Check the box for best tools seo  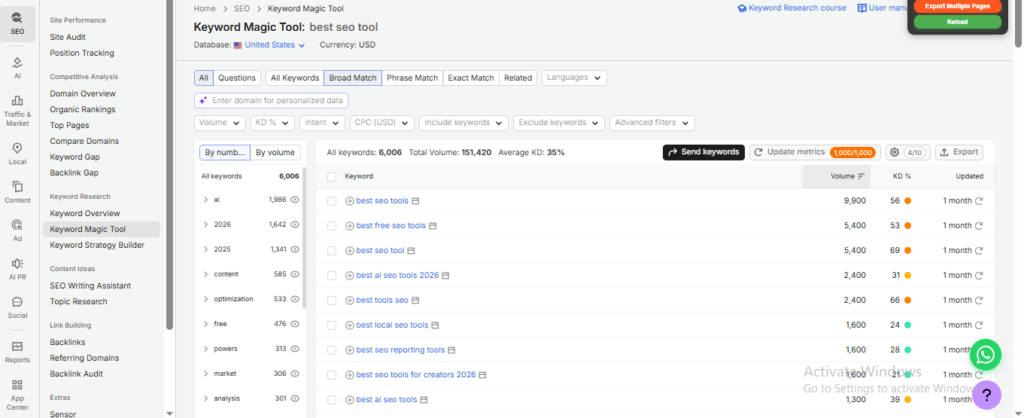332,300
